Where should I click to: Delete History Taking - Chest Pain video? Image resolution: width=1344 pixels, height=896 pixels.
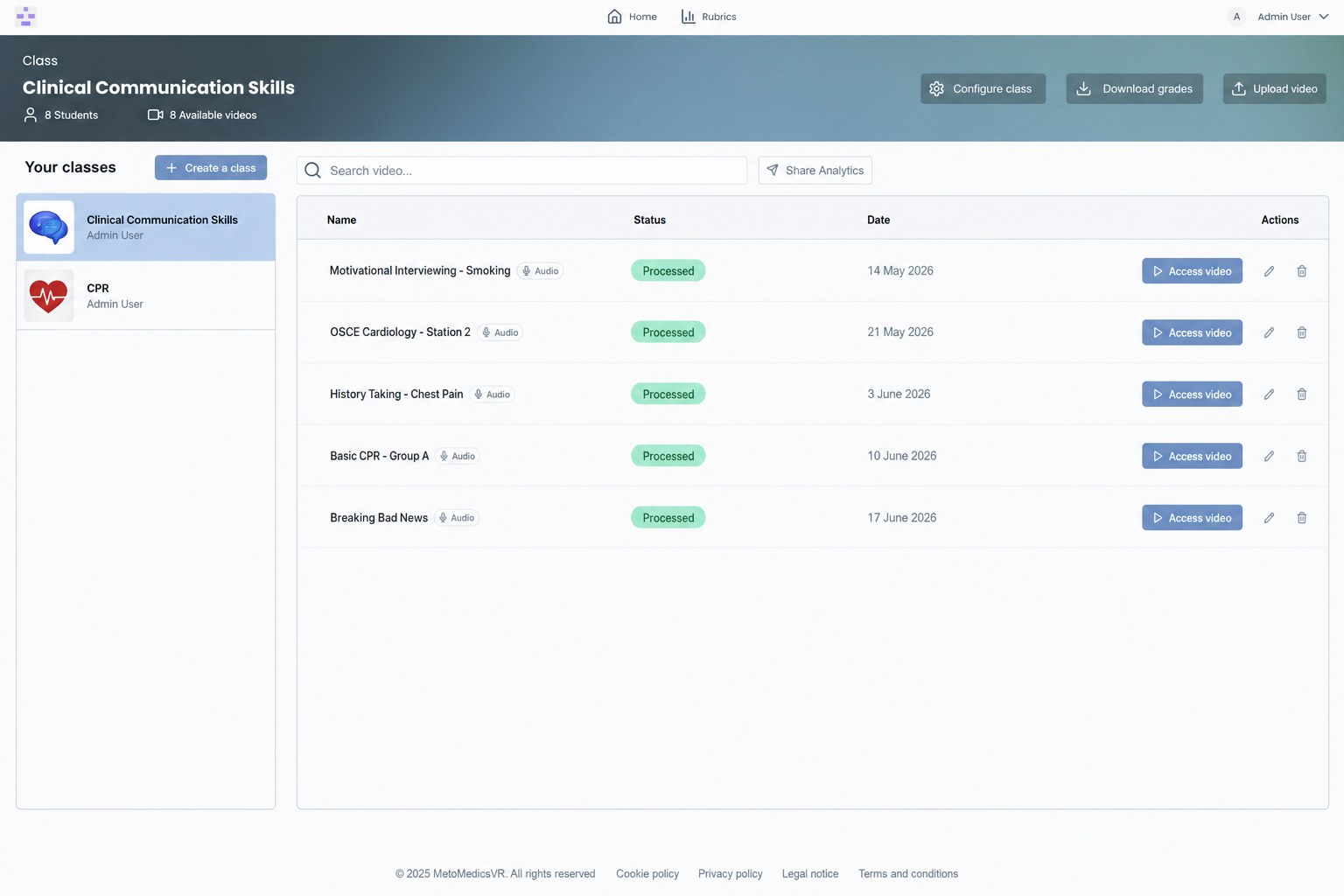1302,395
